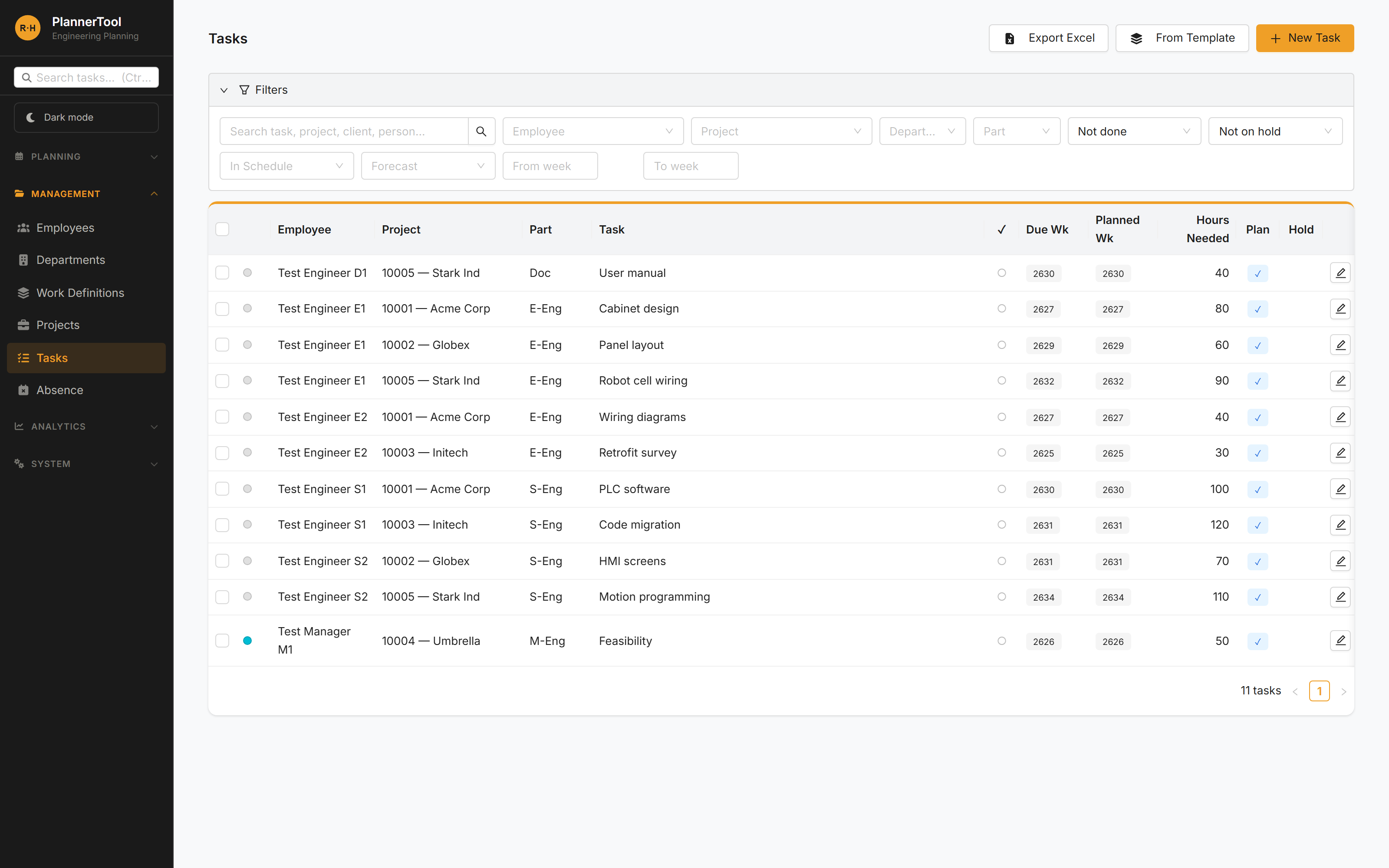Open the Employee filter dropdown

593,132
